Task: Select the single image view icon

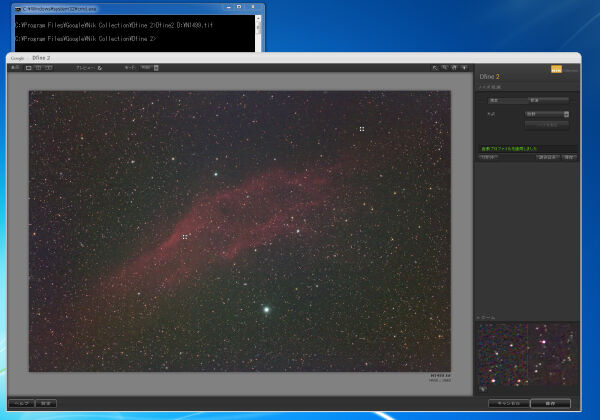Action: point(28,68)
